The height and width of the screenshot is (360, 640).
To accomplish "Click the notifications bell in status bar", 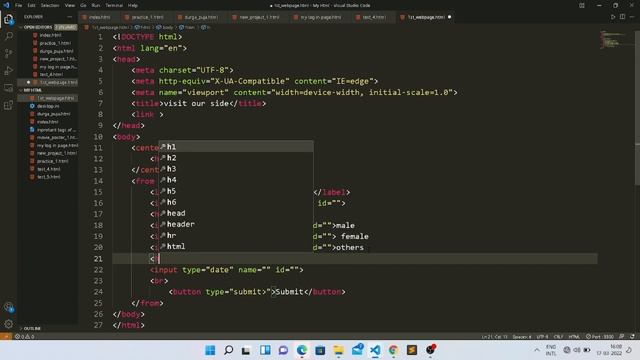I will click(632, 337).
